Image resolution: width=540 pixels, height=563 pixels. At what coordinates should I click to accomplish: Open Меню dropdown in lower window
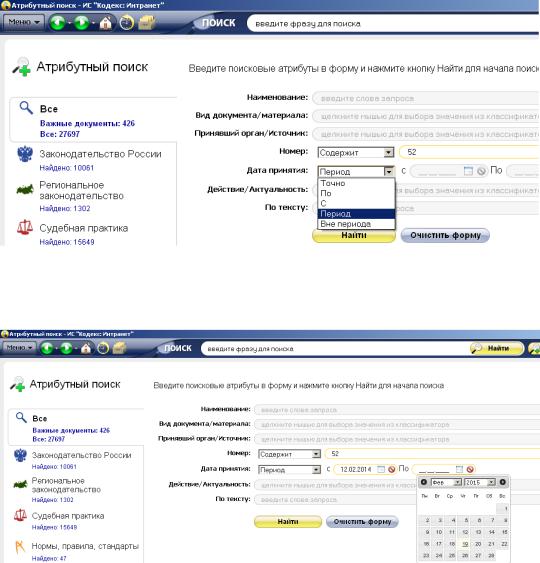click(19, 348)
